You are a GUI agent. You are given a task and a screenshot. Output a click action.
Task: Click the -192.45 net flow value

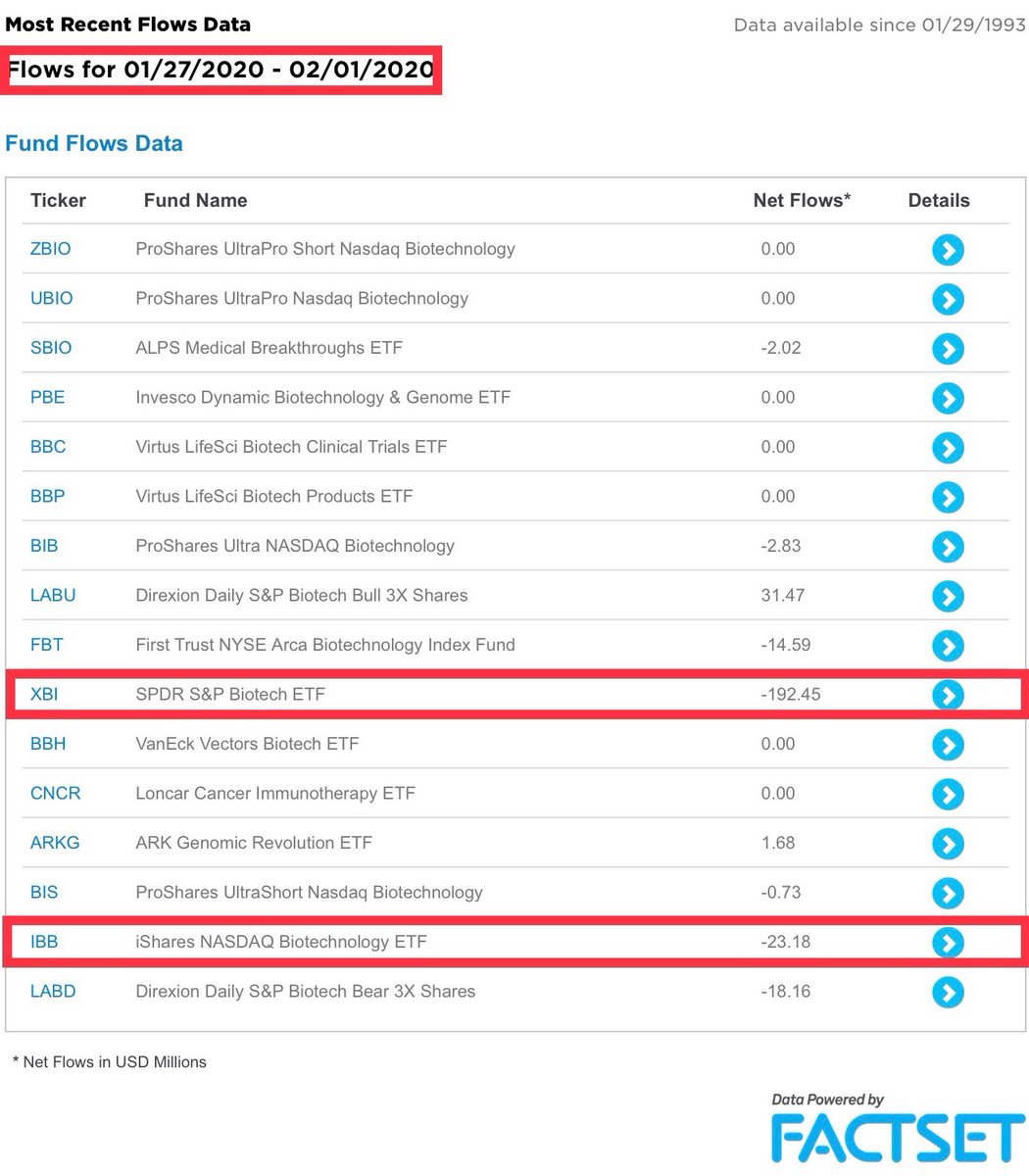(x=791, y=694)
